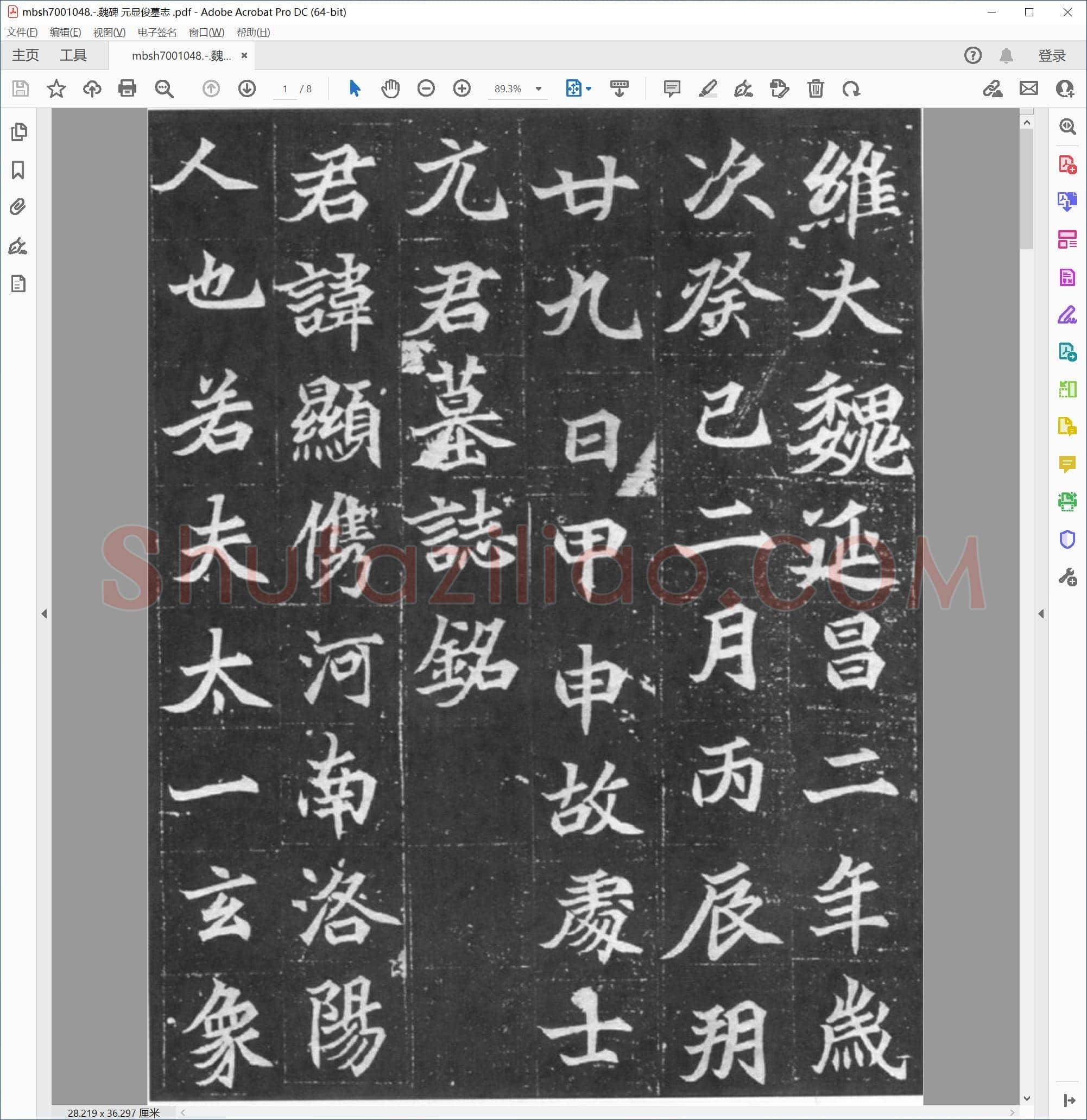Image resolution: width=1087 pixels, height=1120 pixels.
Task: Open More Tools wrench icon
Action: (x=1067, y=577)
